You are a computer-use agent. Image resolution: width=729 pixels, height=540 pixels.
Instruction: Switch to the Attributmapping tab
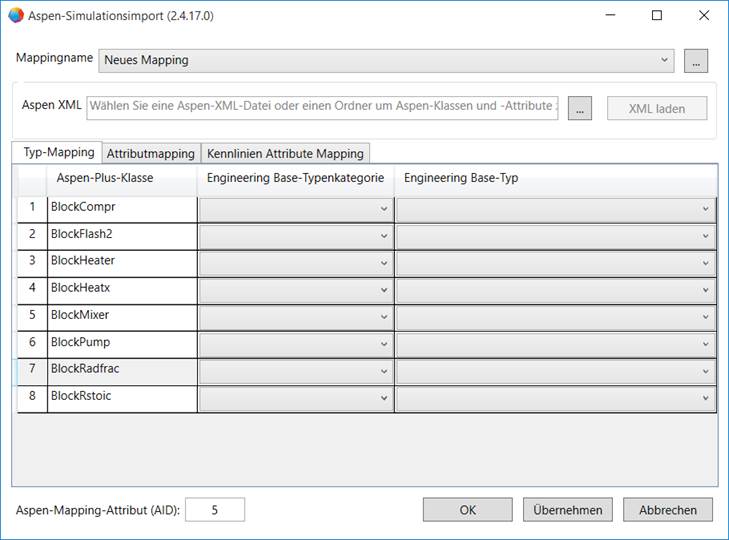point(151,153)
